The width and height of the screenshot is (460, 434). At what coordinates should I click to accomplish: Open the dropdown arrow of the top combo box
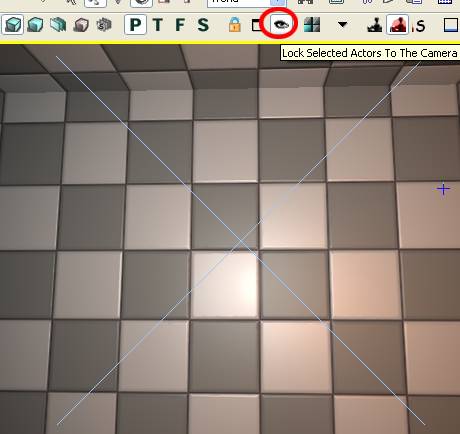click(x=279, y=2)
